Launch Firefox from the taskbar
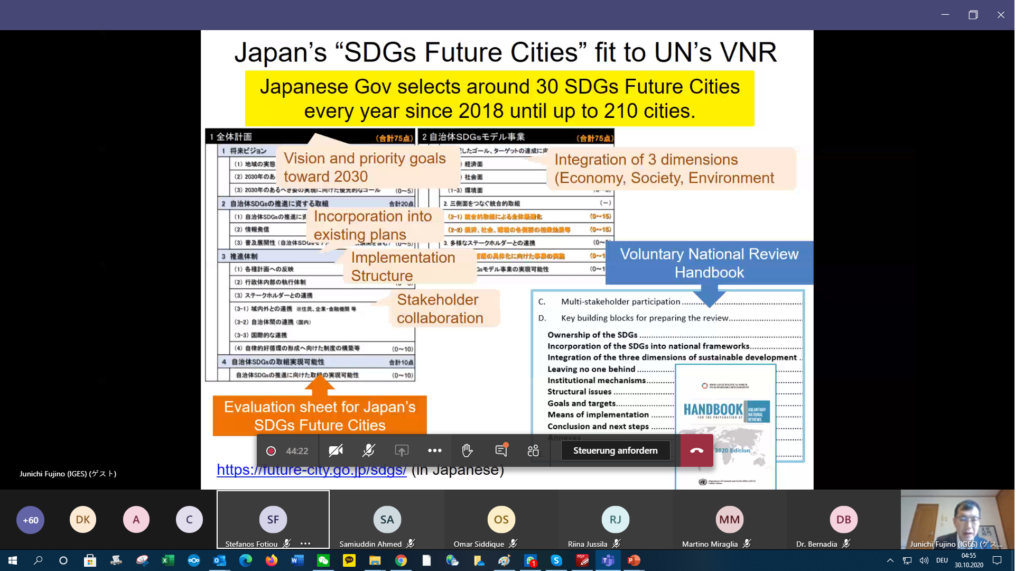The width and height of the screenshot is (1024, 571). (271, 561)
